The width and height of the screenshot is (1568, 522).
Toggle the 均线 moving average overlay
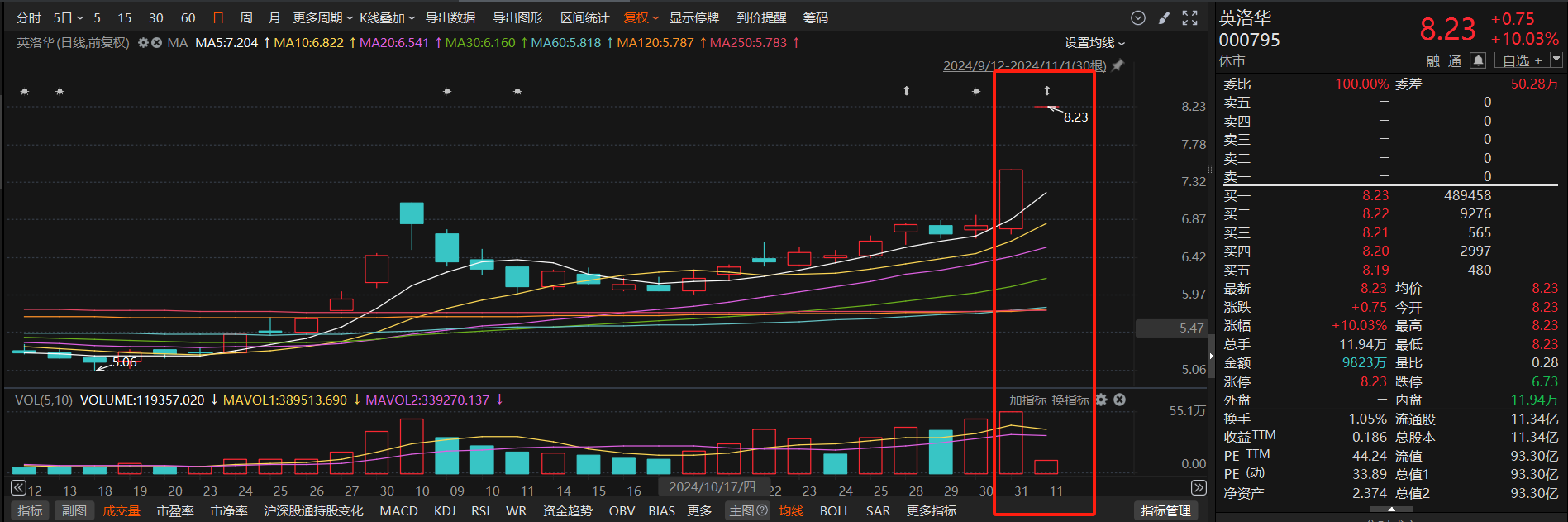pos(791,511)
